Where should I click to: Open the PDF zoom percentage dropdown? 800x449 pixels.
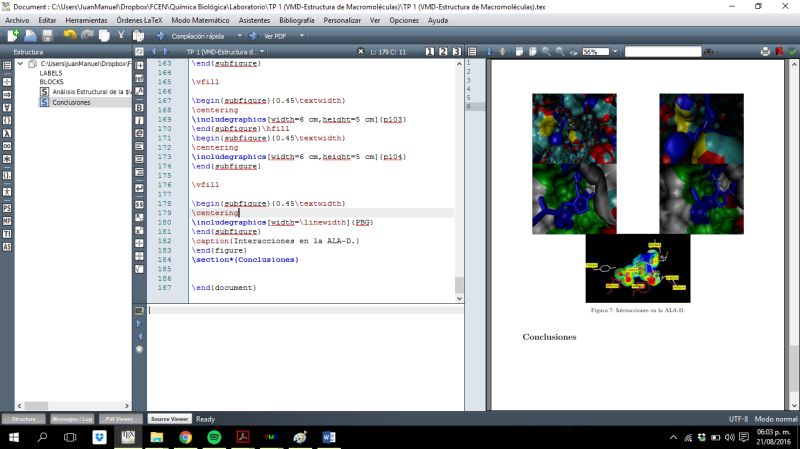pyautogui.click(x=615, y=52)
